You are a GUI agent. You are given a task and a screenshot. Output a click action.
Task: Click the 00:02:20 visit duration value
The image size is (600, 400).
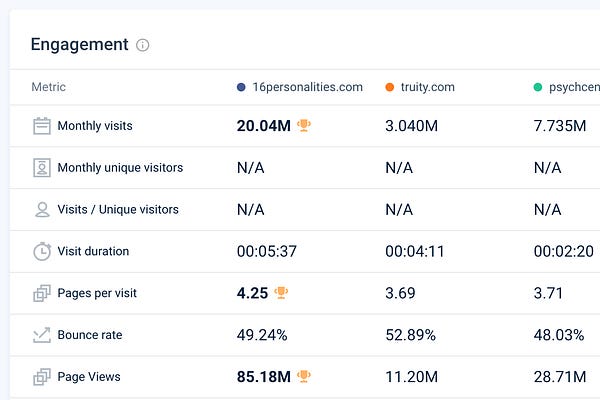point(564,251)
